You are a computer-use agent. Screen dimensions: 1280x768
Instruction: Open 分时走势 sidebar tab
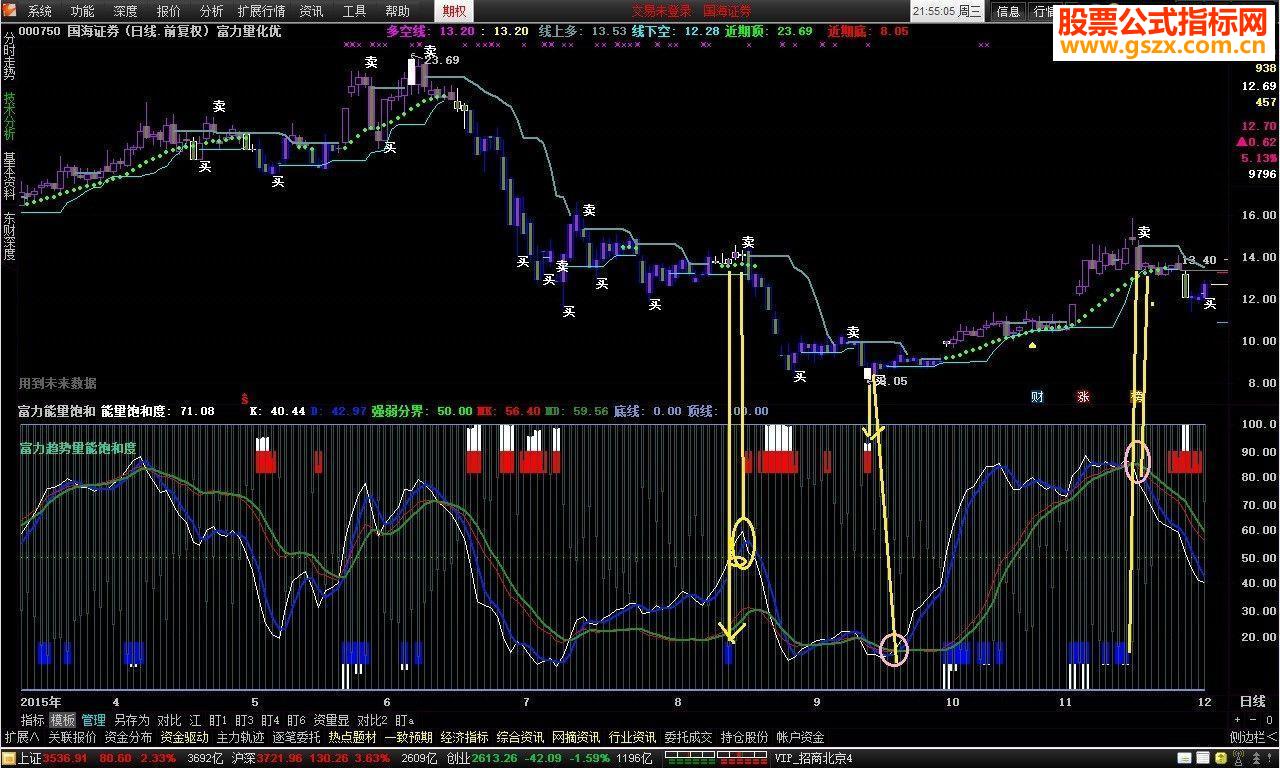[x=9, y=58]
